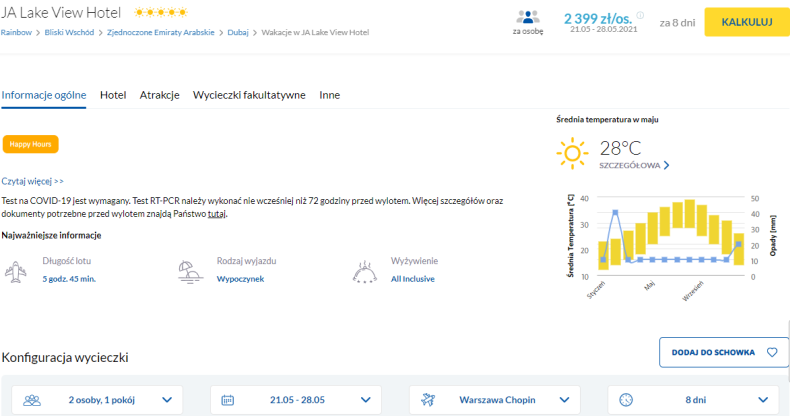The width and height of the screenshot is (790, 416).
Task: Open the Dubaj breadcrumb link
Action: coord(238,32)
